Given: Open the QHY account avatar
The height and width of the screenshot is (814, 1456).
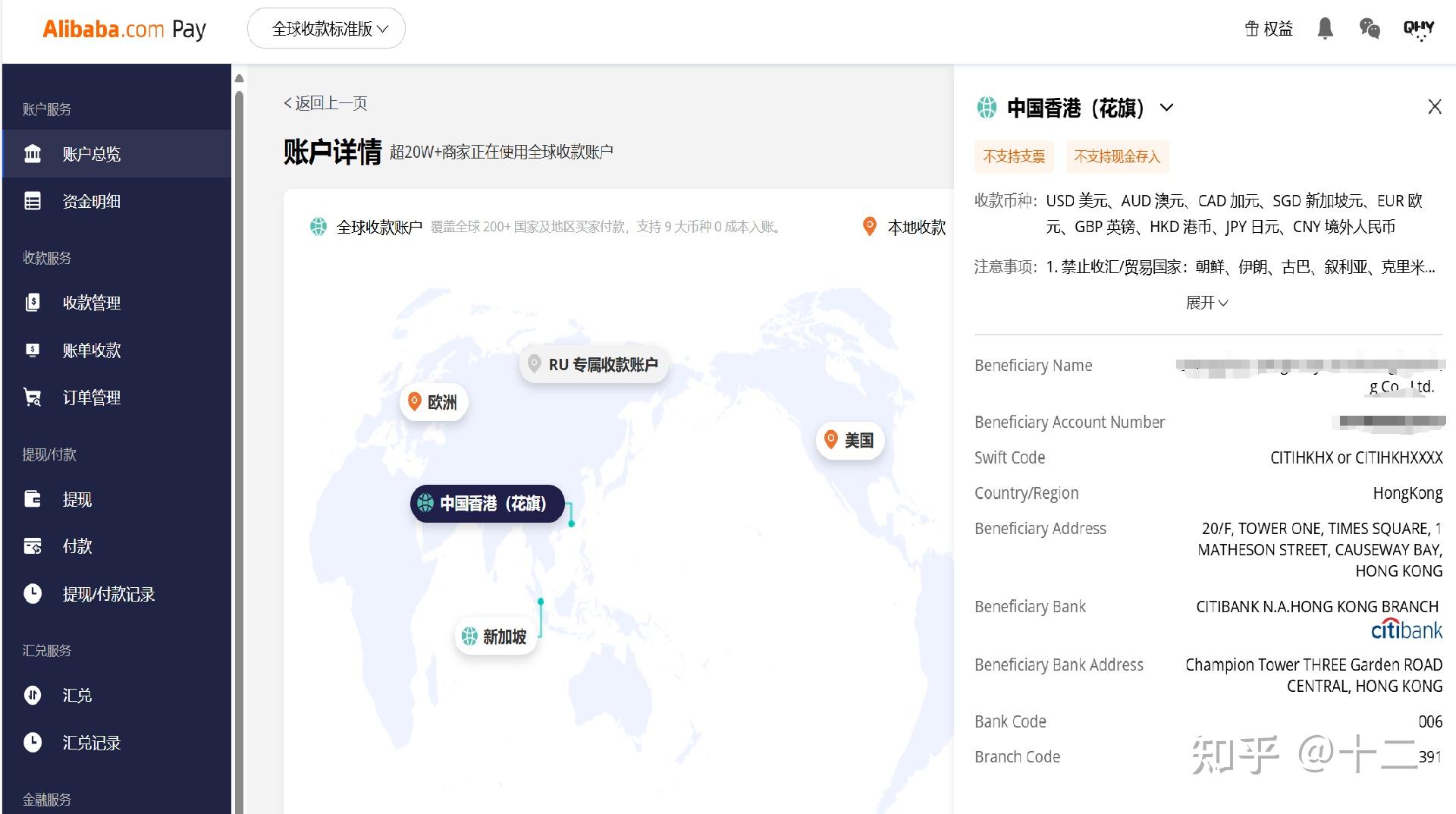Looking at the screenshot, I should [x=1417, y=28].
